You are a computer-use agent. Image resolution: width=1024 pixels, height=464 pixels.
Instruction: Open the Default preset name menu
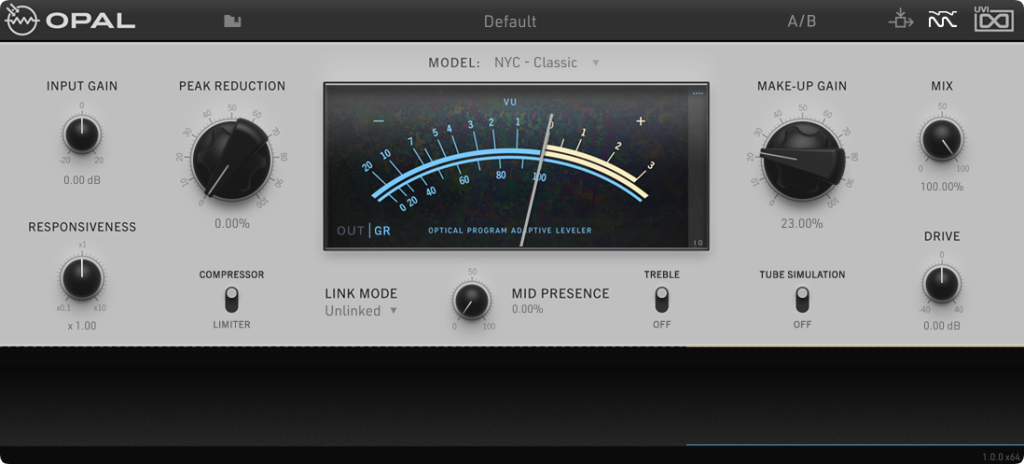click(510, 22)
